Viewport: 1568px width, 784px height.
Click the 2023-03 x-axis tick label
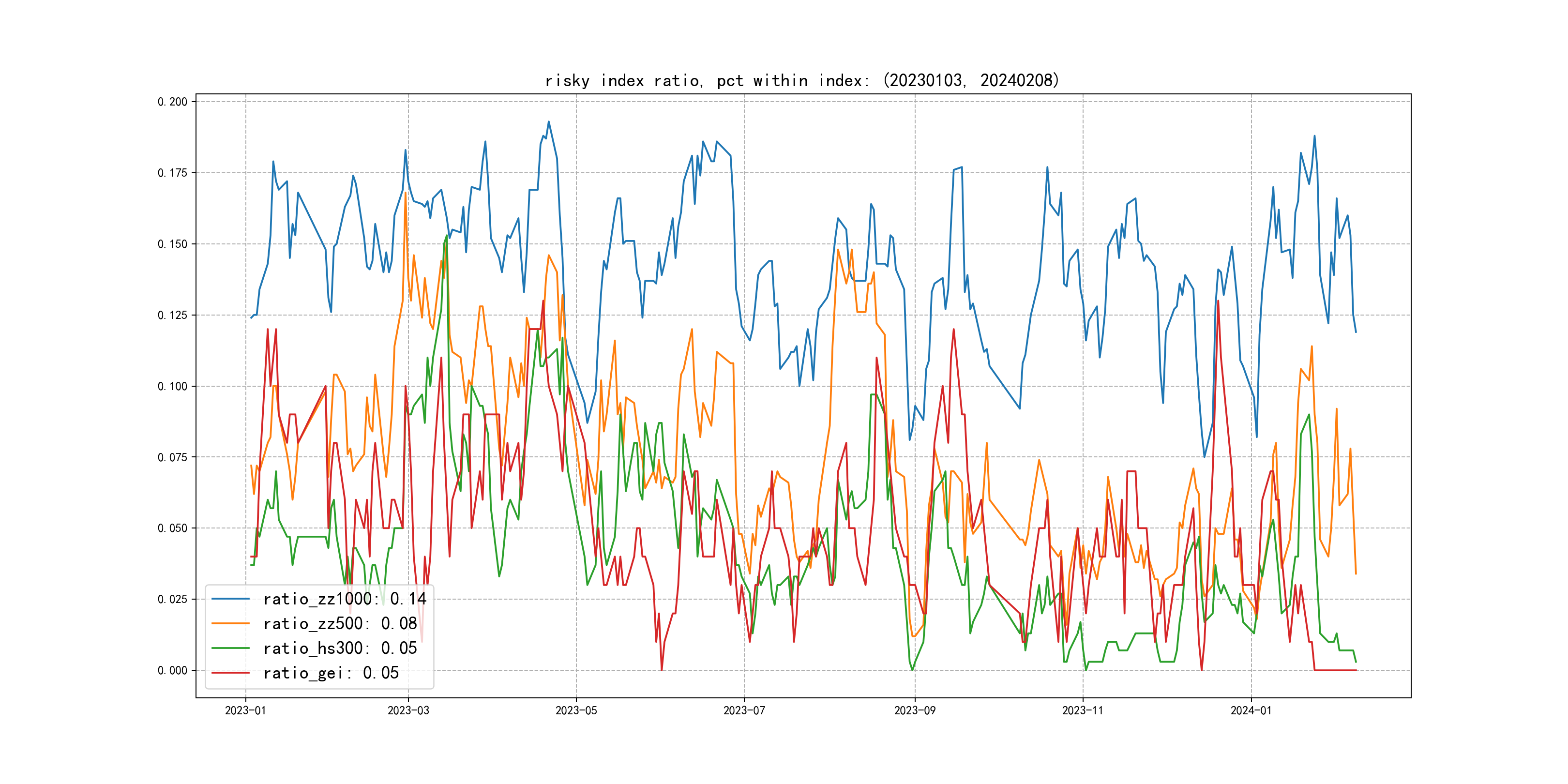click(x=408, y=710)
